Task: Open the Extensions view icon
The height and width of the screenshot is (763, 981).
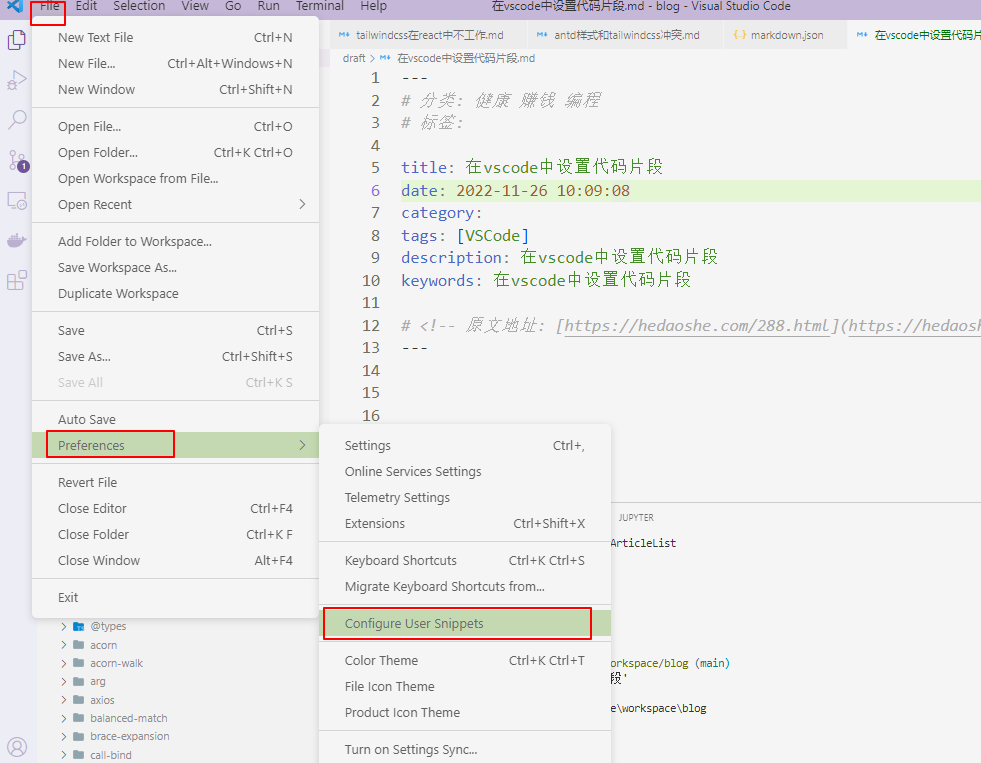Action: [17, 281]
